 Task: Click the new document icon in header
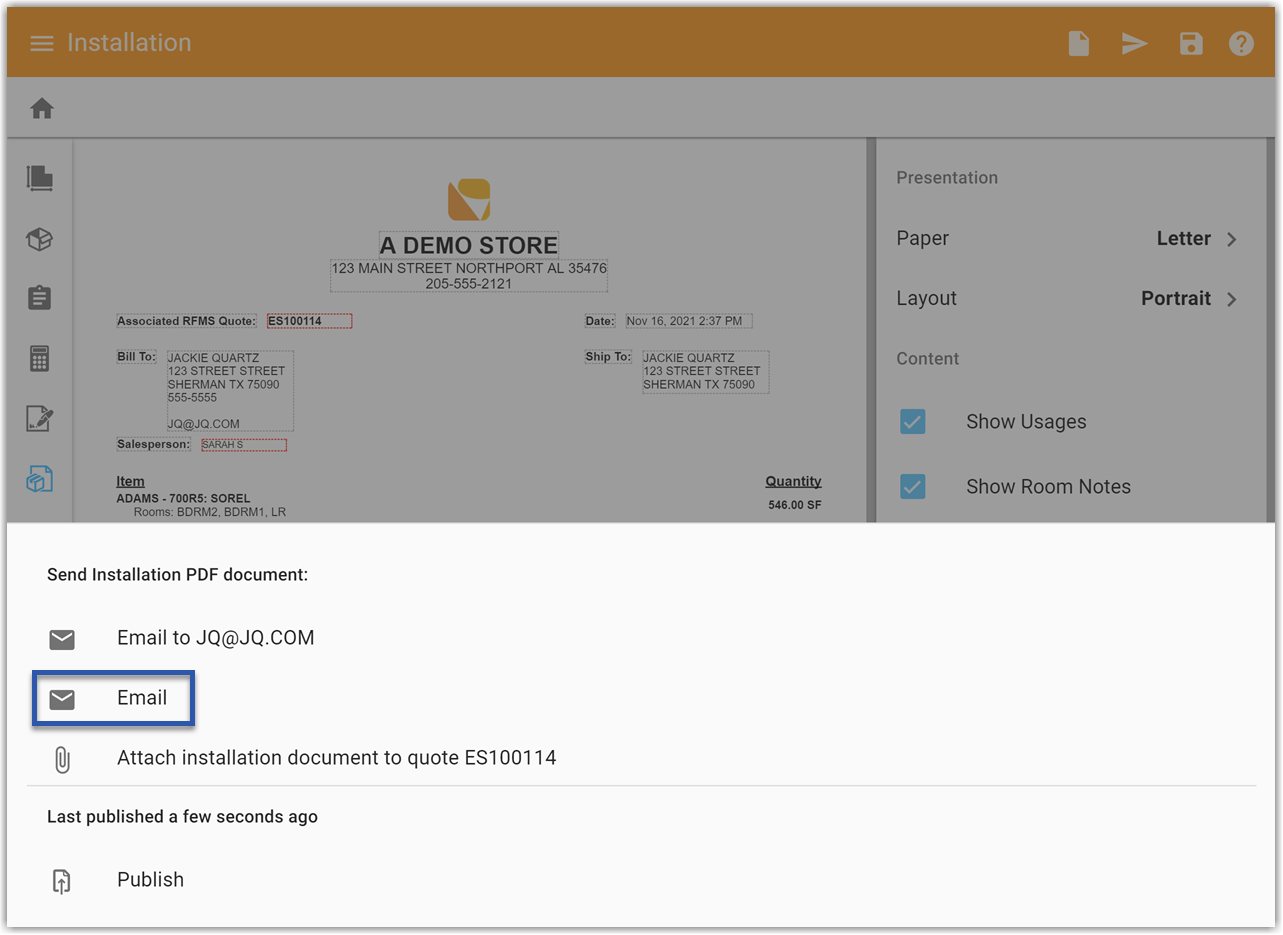(x=1079, y=44)
